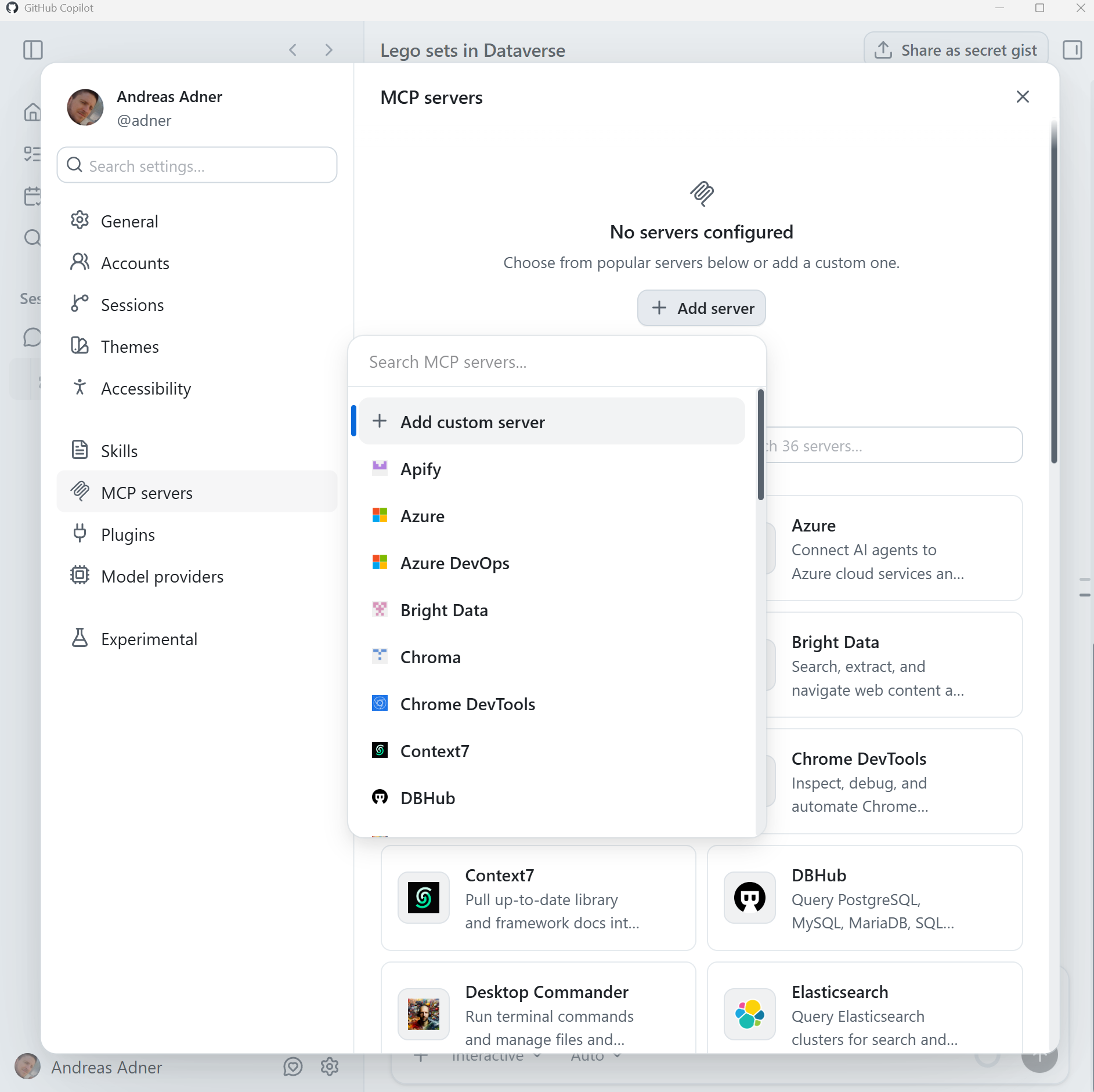Open General settings
This screenshot has width=1094, height=1092.
[x=197, y=221]
